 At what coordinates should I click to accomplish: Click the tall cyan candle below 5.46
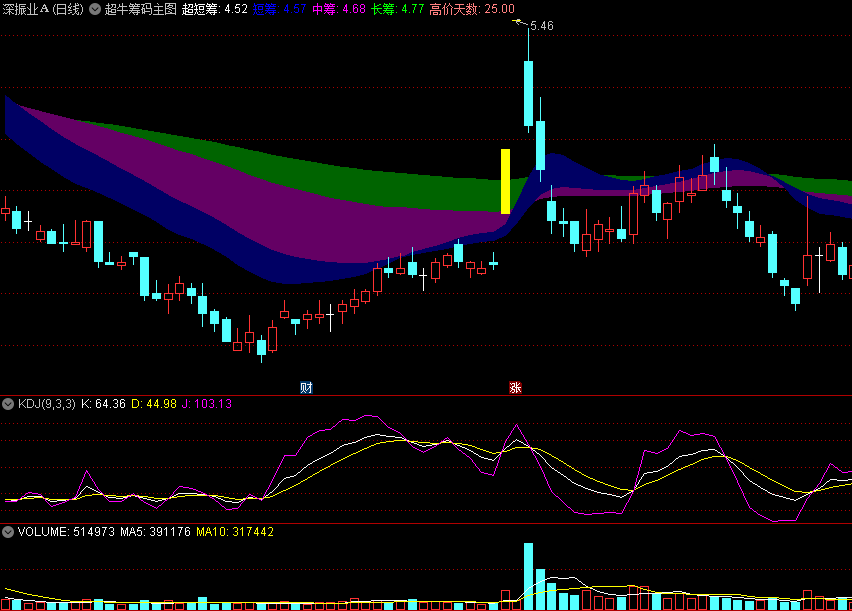click(528, 93)
